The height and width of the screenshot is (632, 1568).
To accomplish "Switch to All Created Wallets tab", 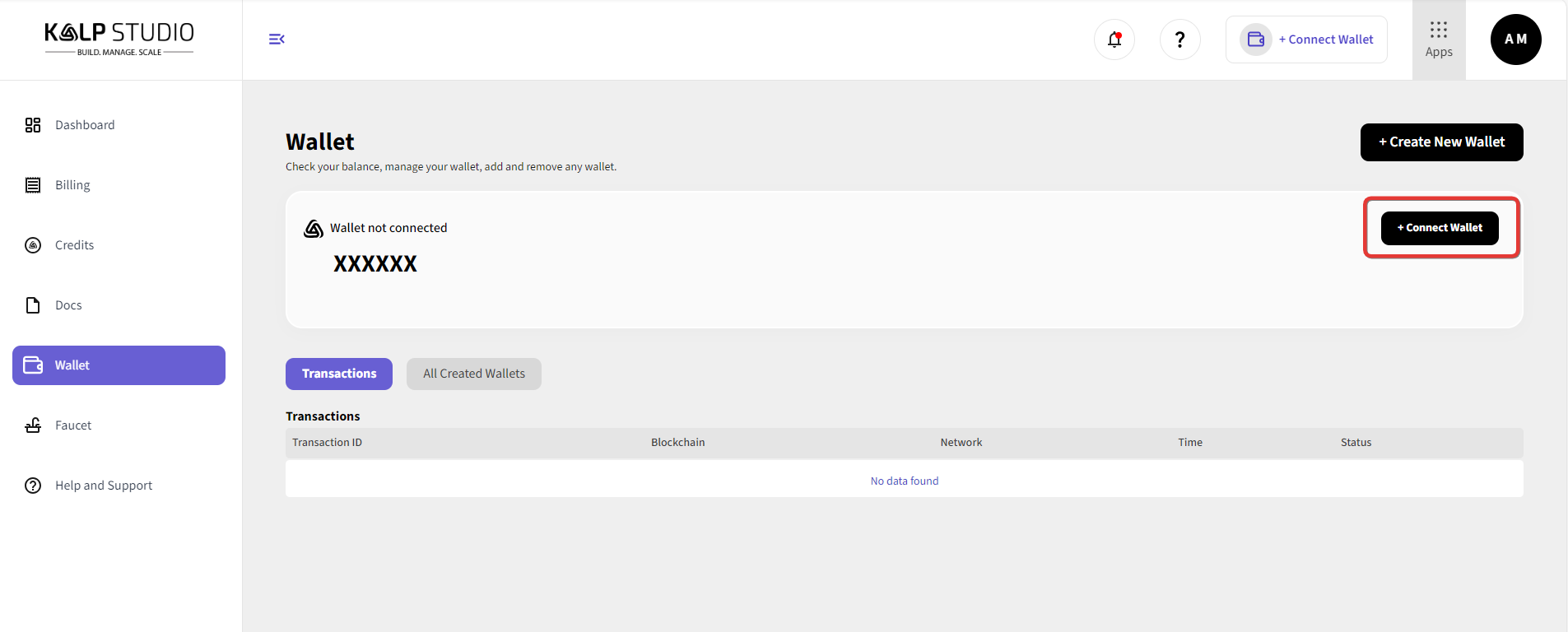I will (473, 374).
